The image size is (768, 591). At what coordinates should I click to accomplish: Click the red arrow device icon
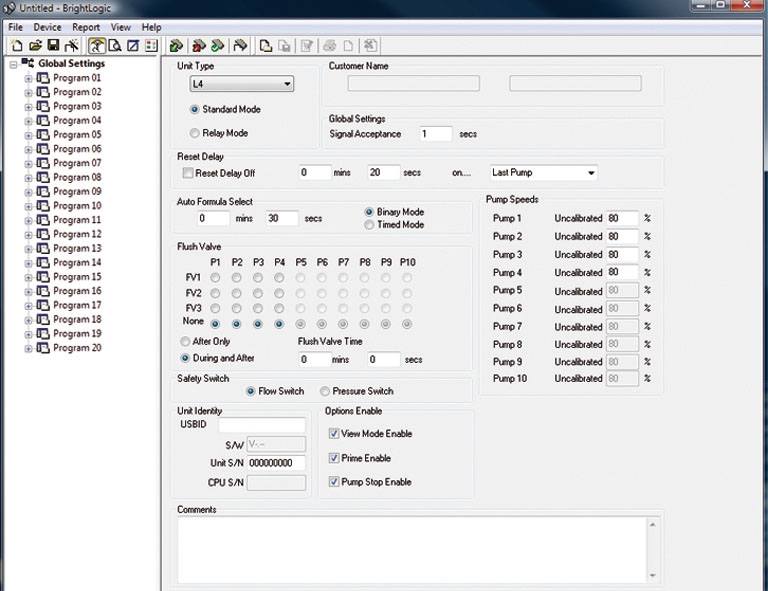tap(198, 46)
